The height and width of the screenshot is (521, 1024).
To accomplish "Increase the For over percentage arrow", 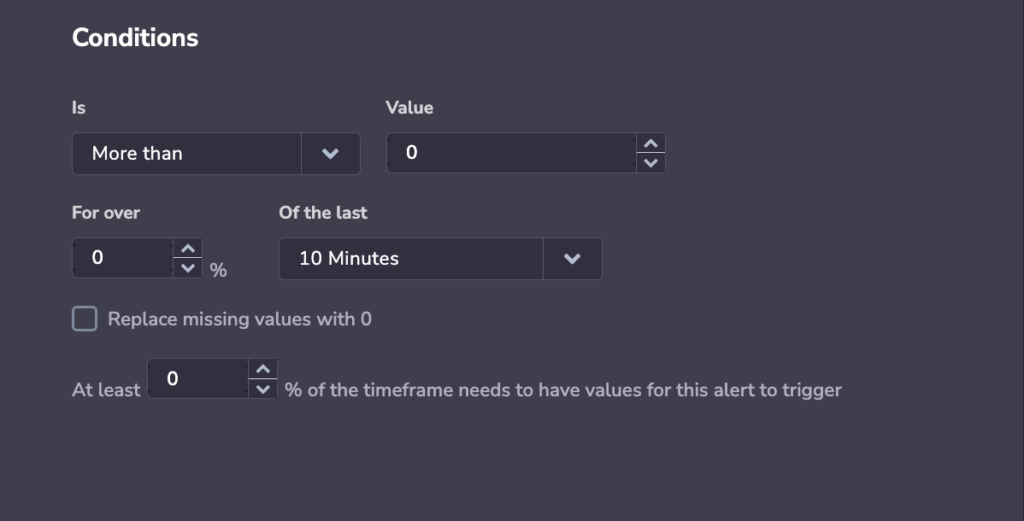I will (x=187, y=248).
